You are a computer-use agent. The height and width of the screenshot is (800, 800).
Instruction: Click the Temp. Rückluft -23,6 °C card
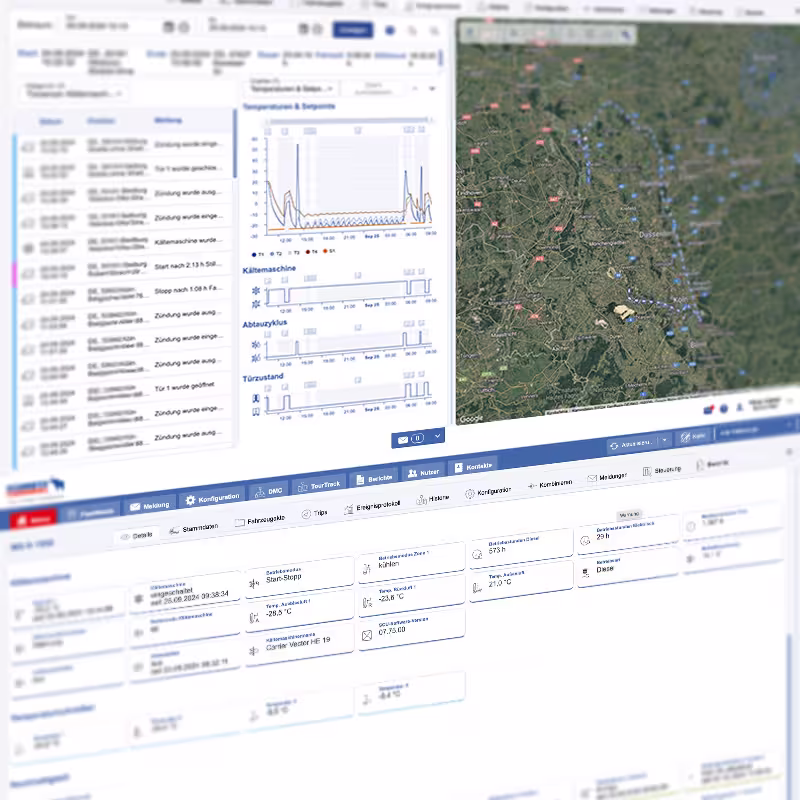[411, 594]
